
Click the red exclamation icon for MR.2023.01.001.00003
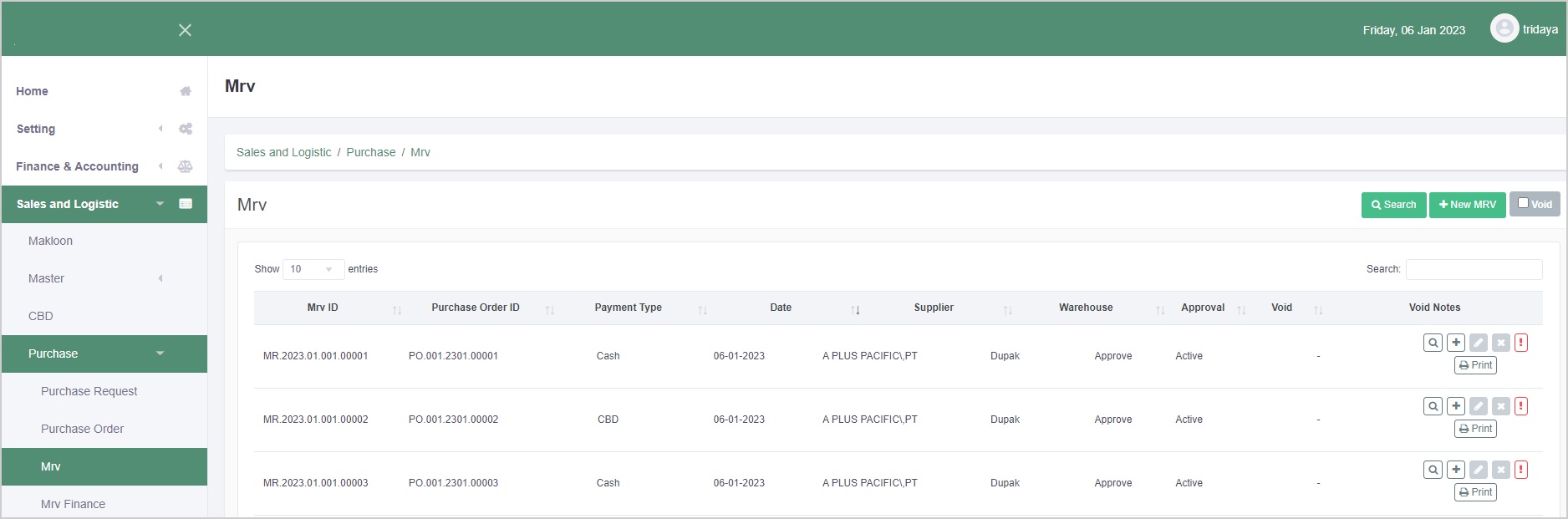[1521, 470]
